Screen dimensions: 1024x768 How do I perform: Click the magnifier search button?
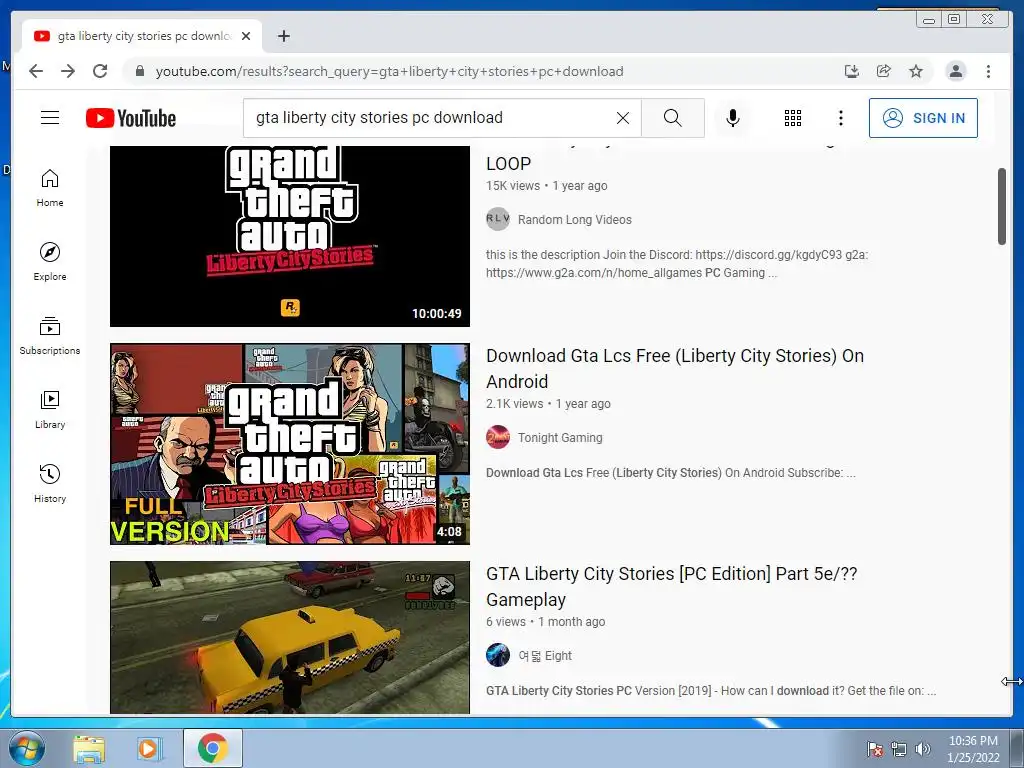click(x=673, y=118)
